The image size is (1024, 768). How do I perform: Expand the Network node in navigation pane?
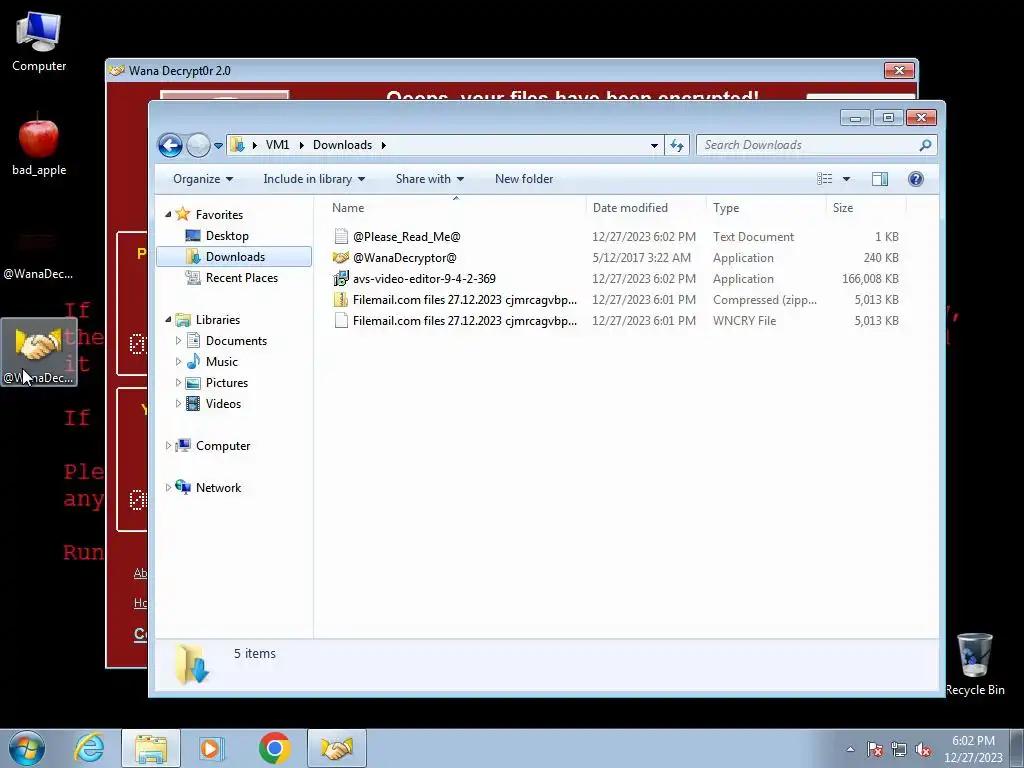point(168,487)
